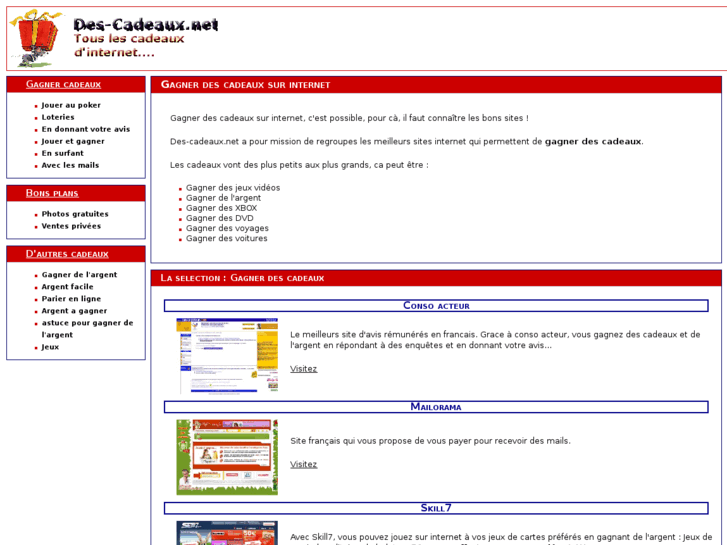Open the Gagner cadeaux sidebar heading

click(64, 84)
